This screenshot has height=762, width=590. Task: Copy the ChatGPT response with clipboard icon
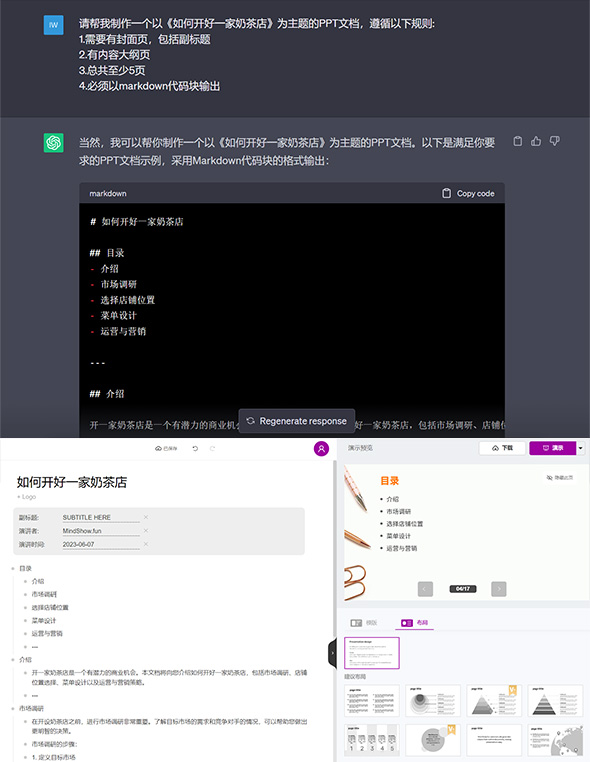point(518,141)
